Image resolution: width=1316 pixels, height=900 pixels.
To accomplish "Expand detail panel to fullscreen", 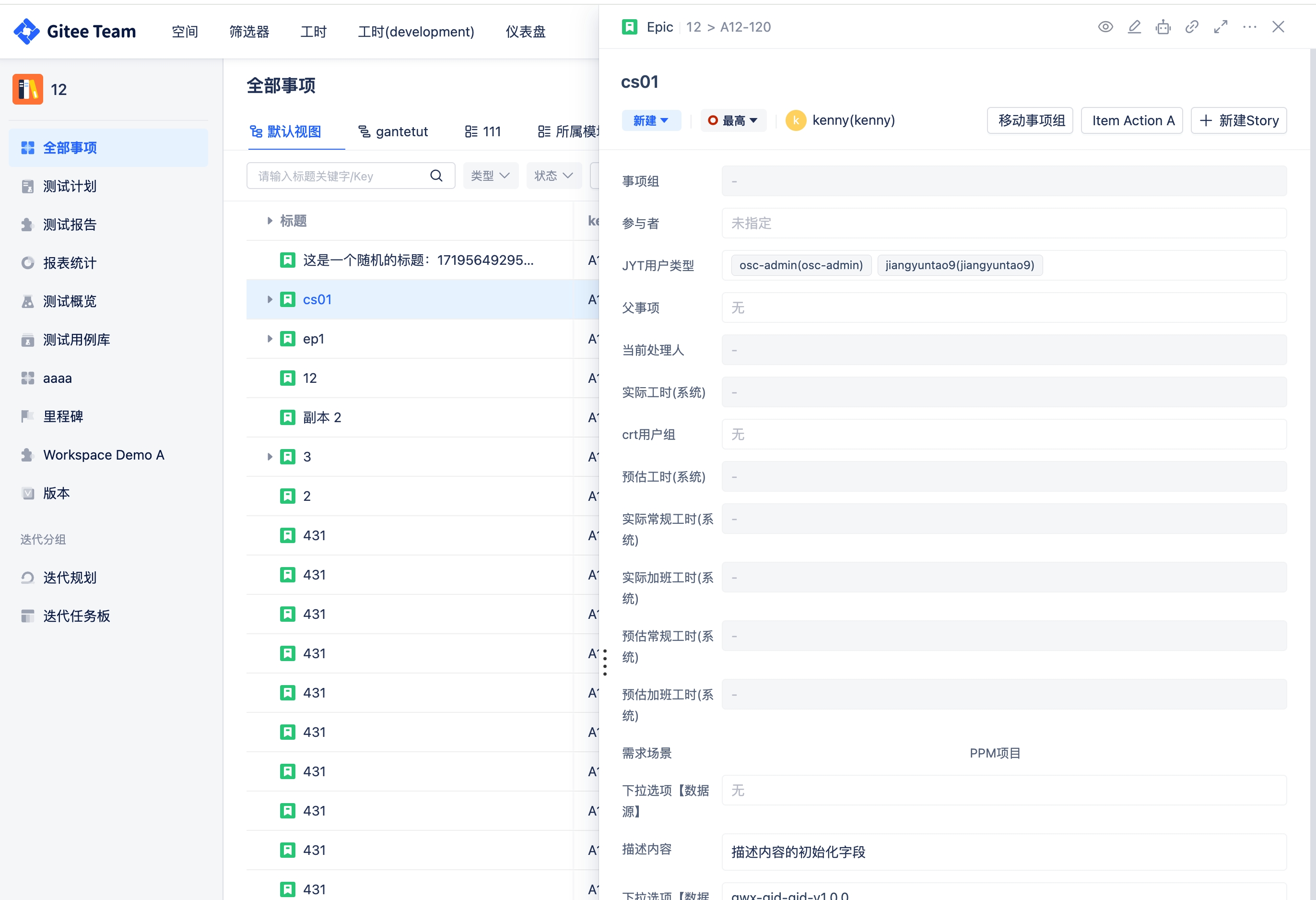I will click(x=1221, y=26).
